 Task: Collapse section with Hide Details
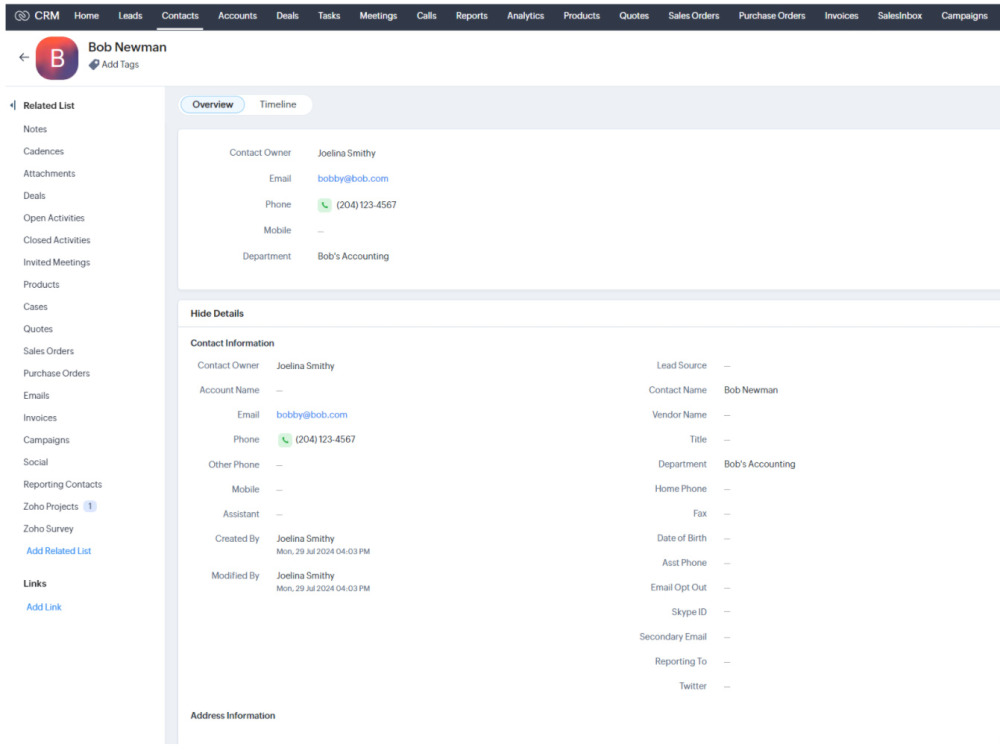[x=217, y=313]
